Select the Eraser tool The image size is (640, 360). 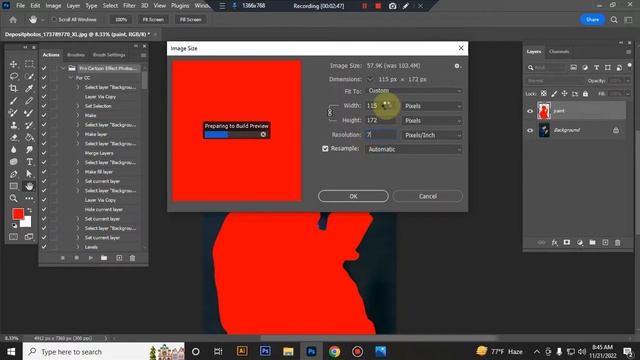(13, 138)
